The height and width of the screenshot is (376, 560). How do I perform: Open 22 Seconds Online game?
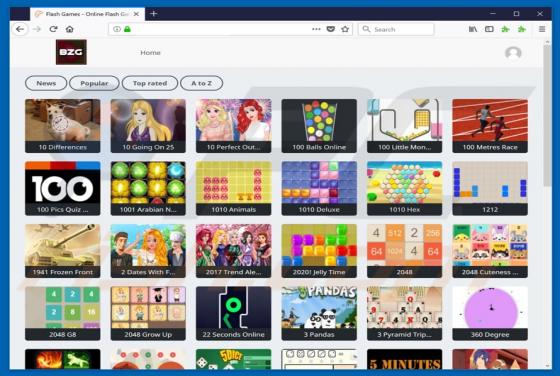tap(234, 313)
